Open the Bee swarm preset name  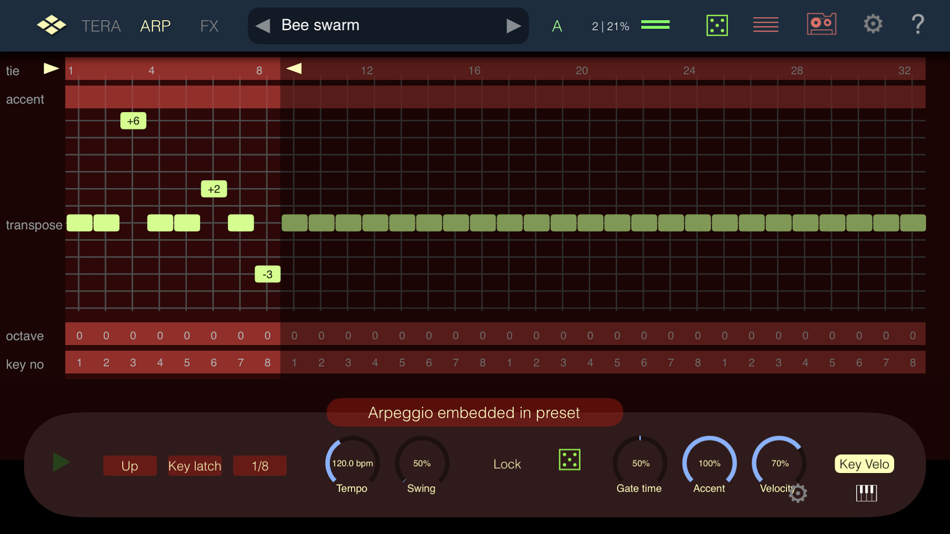[321, 25]
